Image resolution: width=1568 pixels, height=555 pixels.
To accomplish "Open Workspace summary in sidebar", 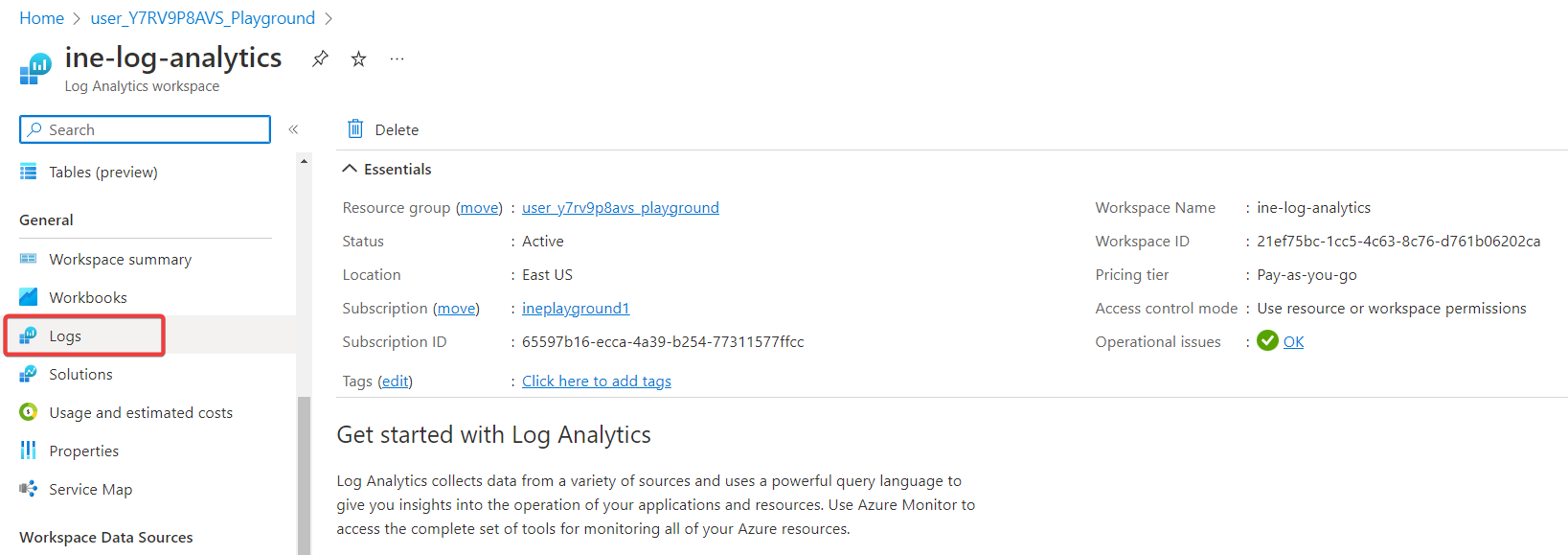I will (120, 260).
